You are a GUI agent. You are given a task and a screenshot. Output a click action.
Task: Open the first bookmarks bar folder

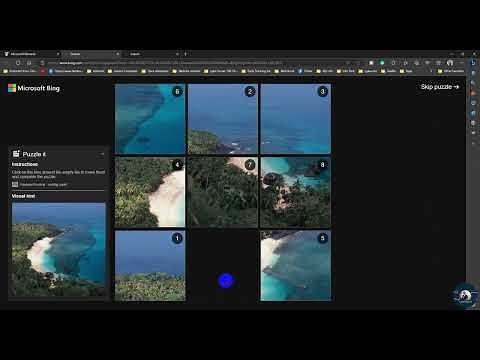[x=19, y=71]
